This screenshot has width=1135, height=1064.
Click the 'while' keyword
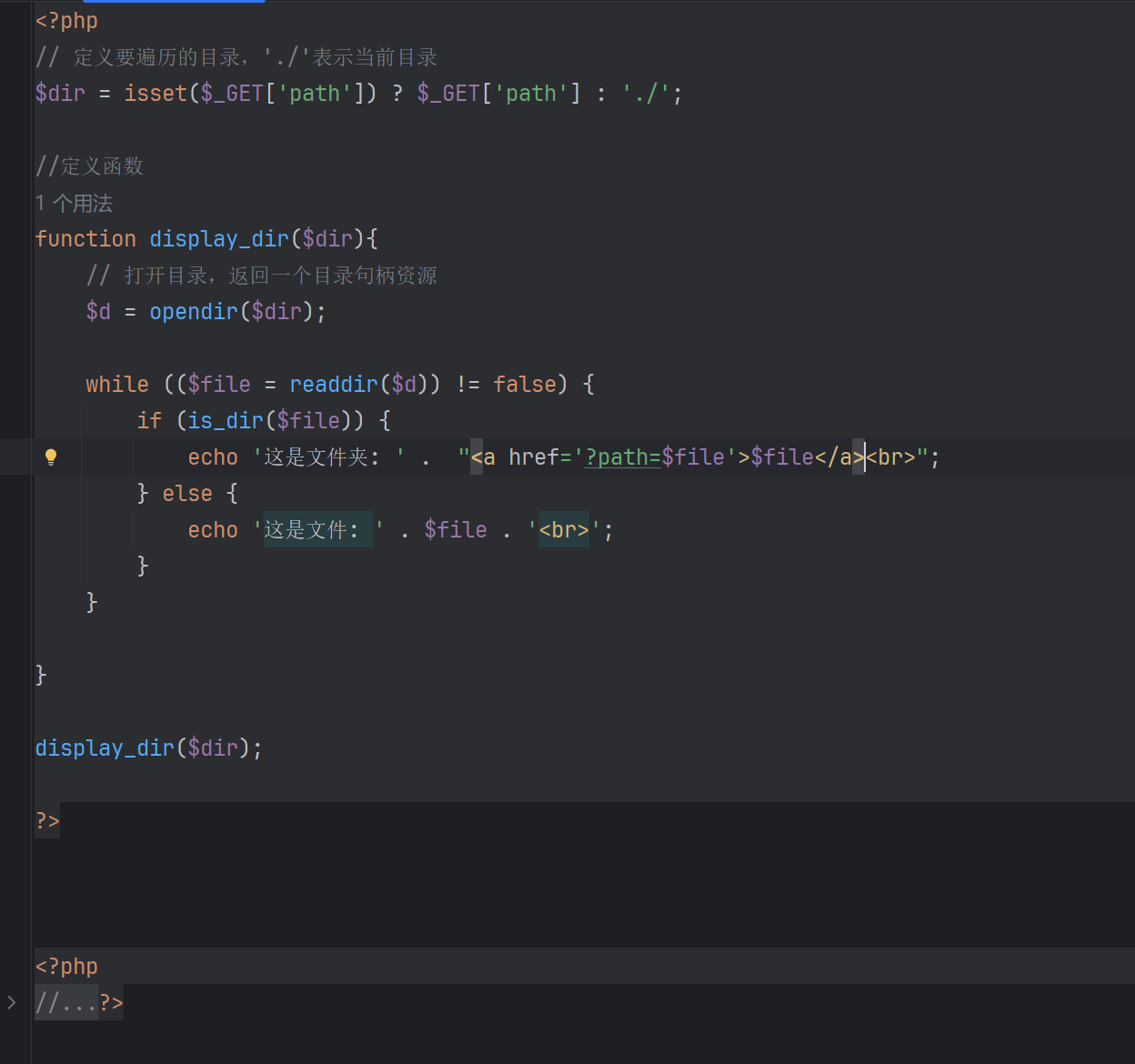pos(117,384)
